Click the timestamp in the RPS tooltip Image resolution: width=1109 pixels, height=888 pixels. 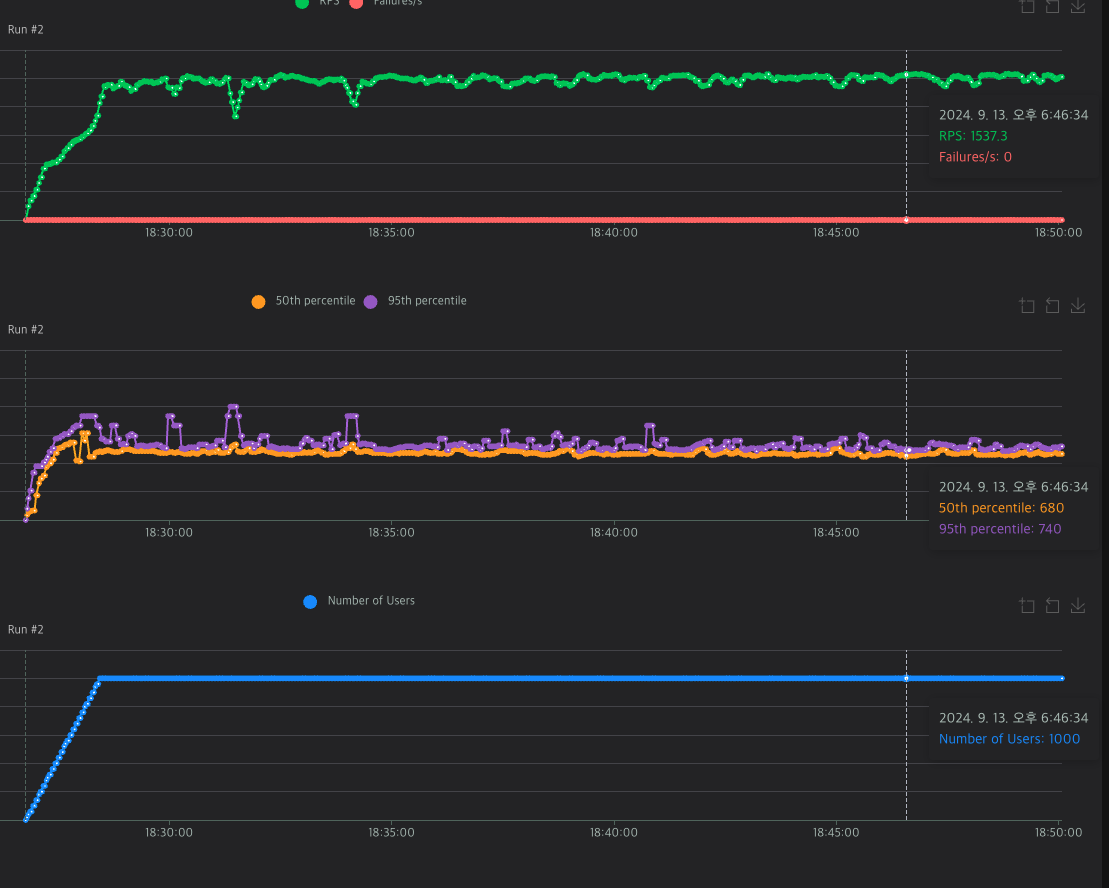point(1014,115)
